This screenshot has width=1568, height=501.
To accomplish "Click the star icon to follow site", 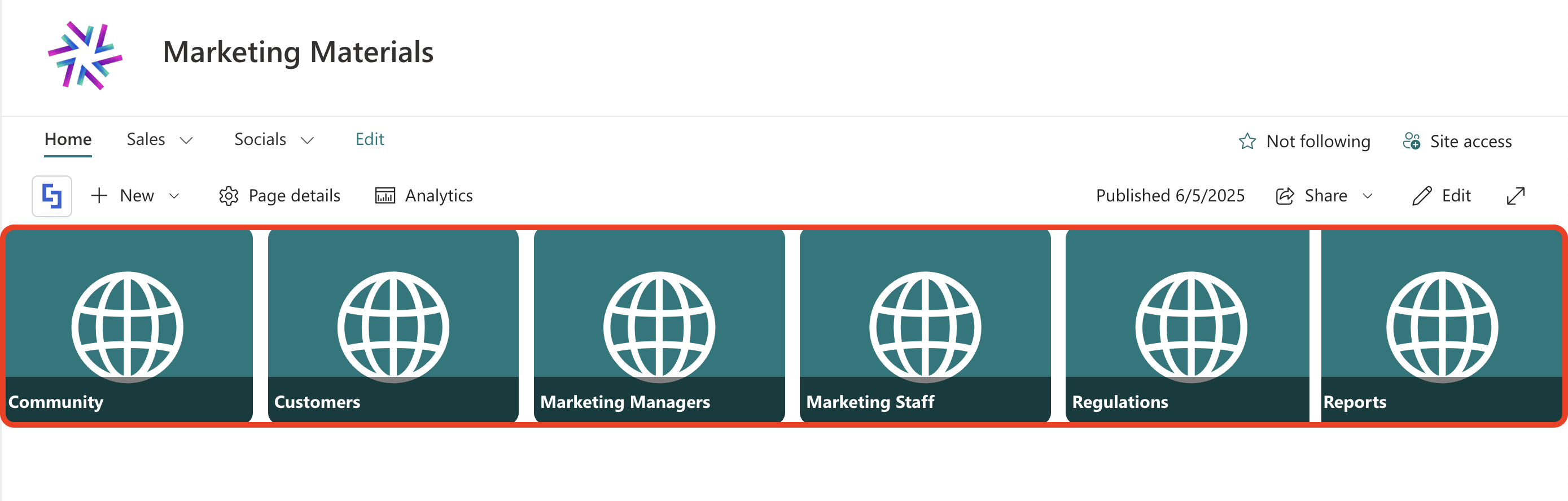I will point(1247,141).
